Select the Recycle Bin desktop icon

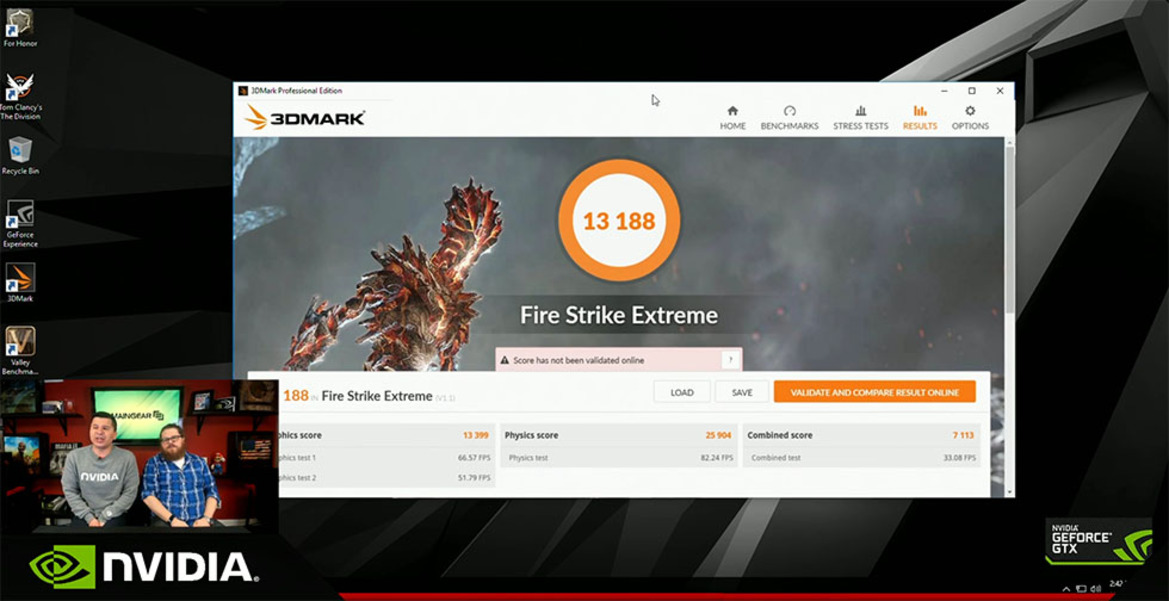click(x=20, y=155)
